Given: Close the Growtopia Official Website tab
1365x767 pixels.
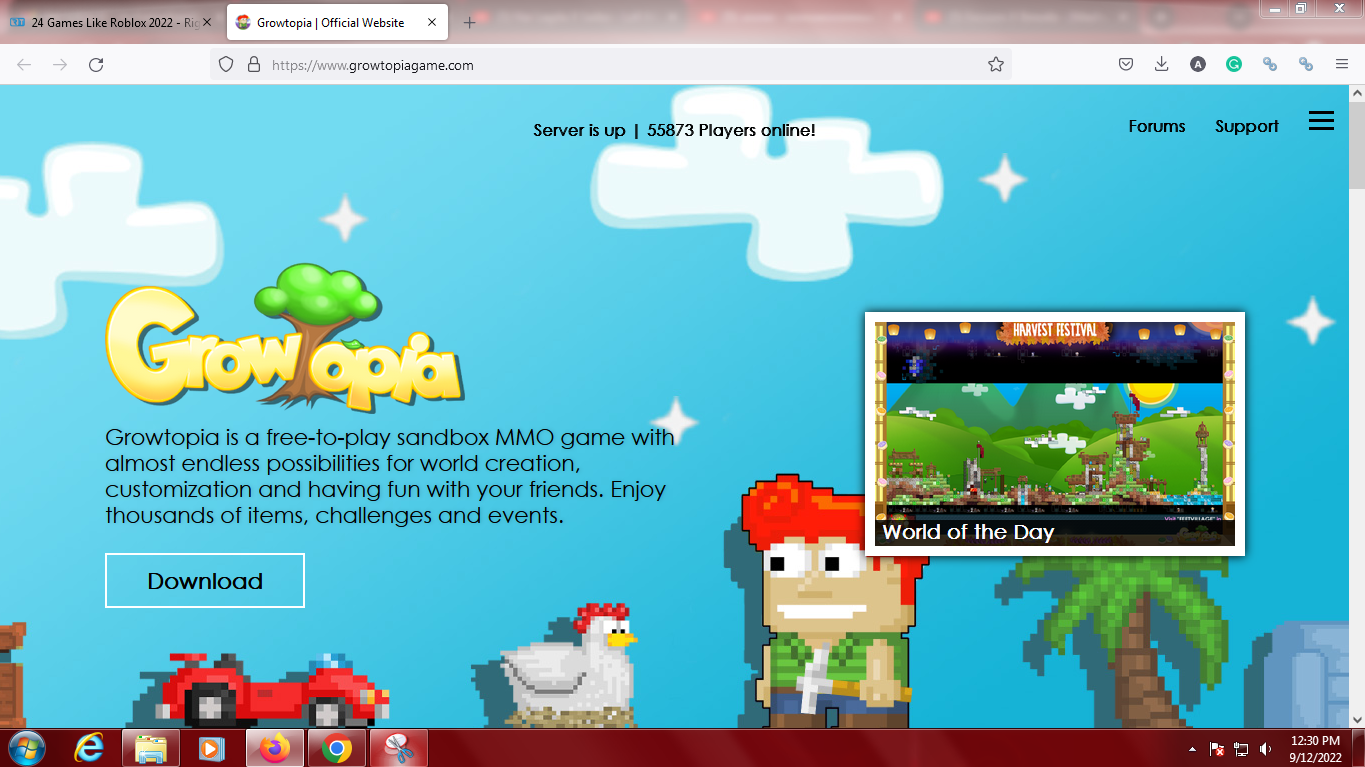Looking at the screenshot, I should coord(432,22).
